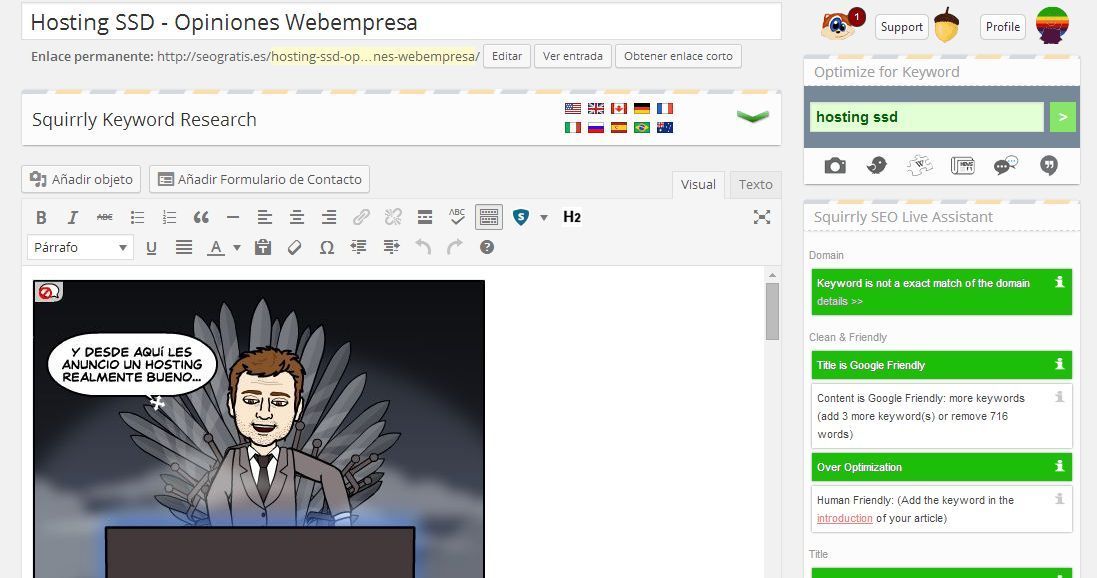Decrease the indent
The width and height of the screenshot is (1097, 578).
point(358,247)
